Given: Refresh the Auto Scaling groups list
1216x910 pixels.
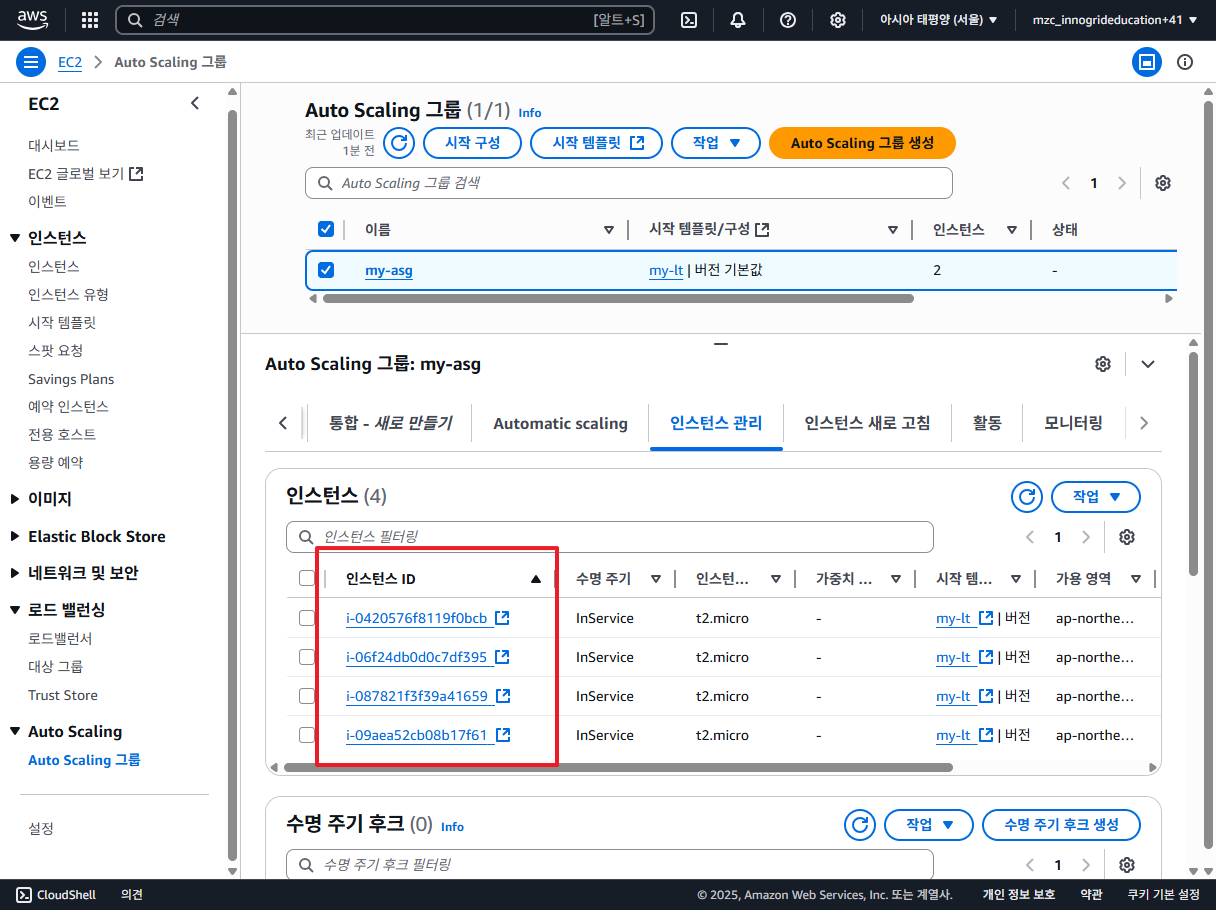Looking at the screenshot, I should pyautogui.click(x=399, y=143).
